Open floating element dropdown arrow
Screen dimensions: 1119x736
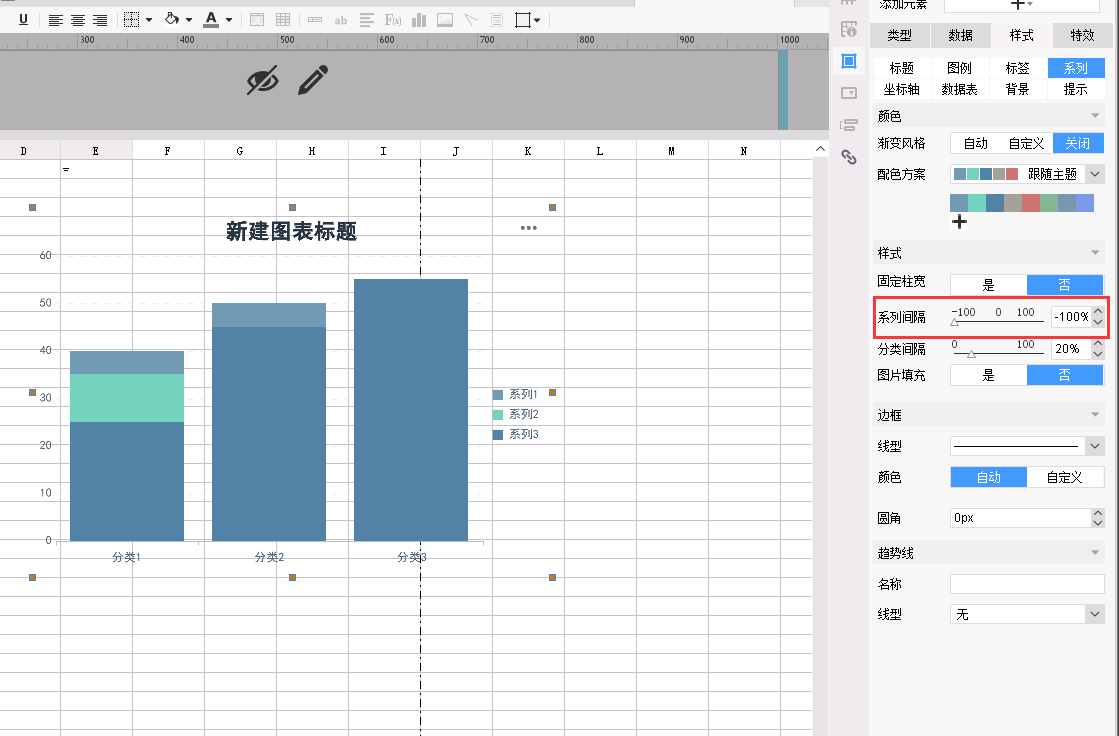(537, 21)
